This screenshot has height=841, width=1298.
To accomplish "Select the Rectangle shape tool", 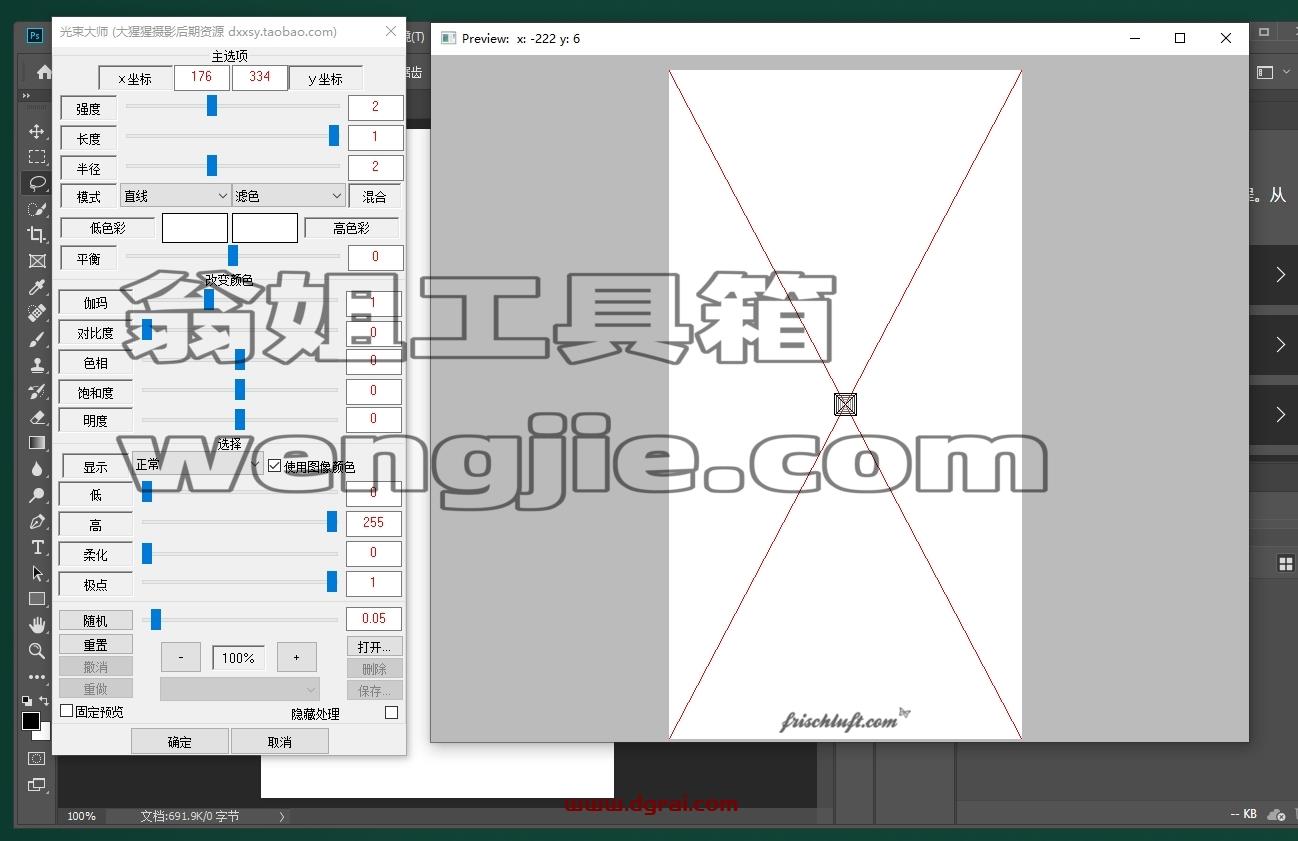I will (x=37, y=599).
